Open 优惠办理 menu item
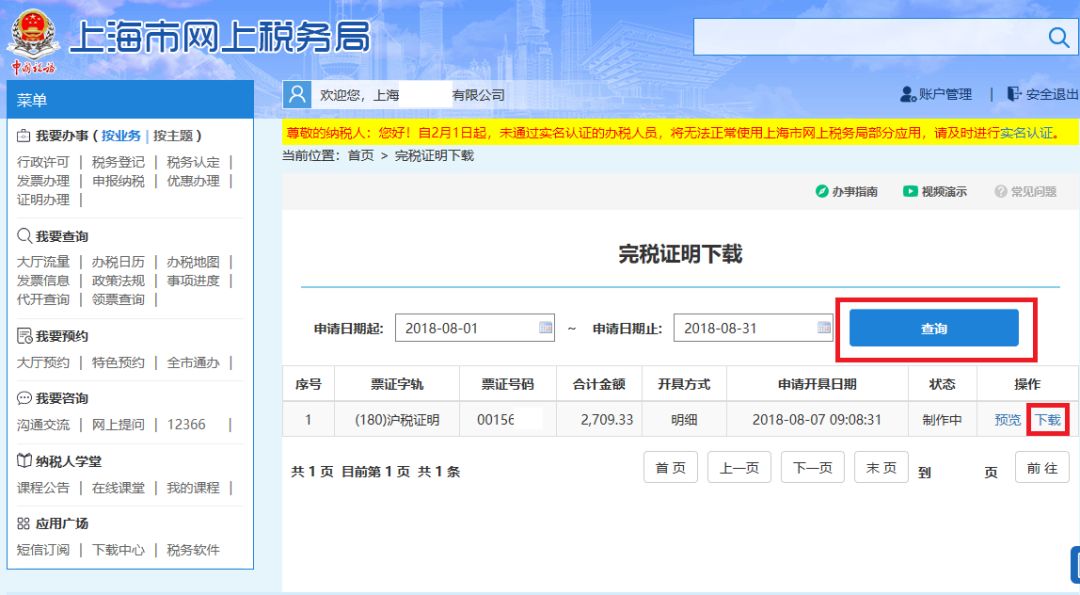This screenshot has width=1080, height=595. (194, 180)
